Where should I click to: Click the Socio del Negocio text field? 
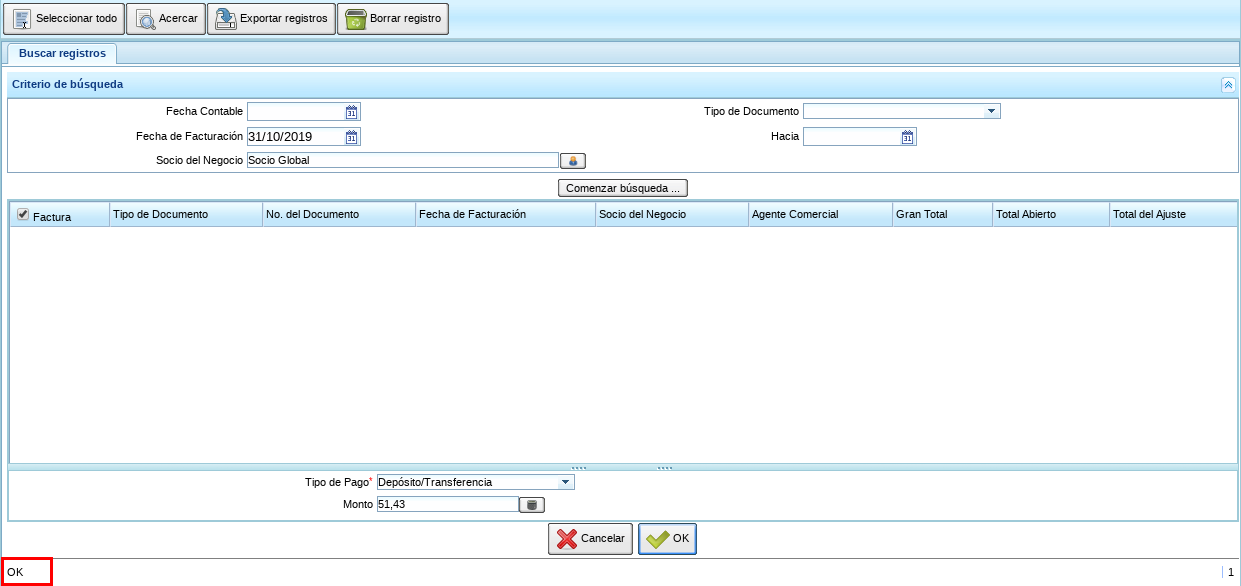pyautogui.click(x=402, y=160)
